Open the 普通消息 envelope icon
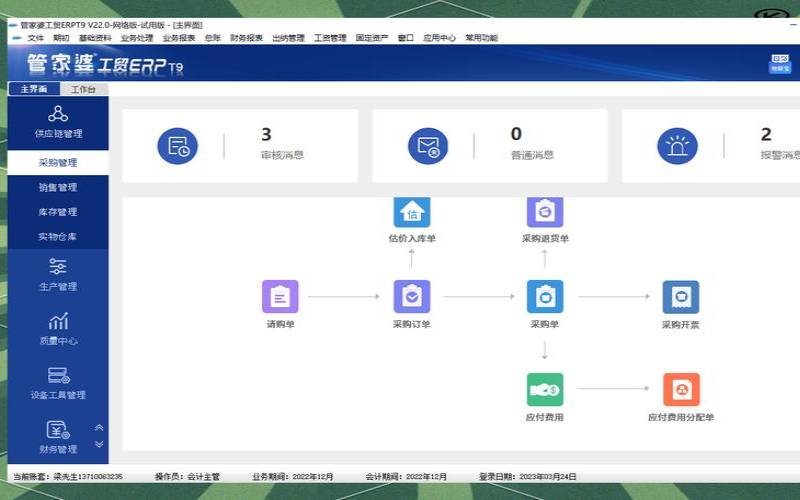Viewport: 800px width, 500px height. (x=428, y=146)
